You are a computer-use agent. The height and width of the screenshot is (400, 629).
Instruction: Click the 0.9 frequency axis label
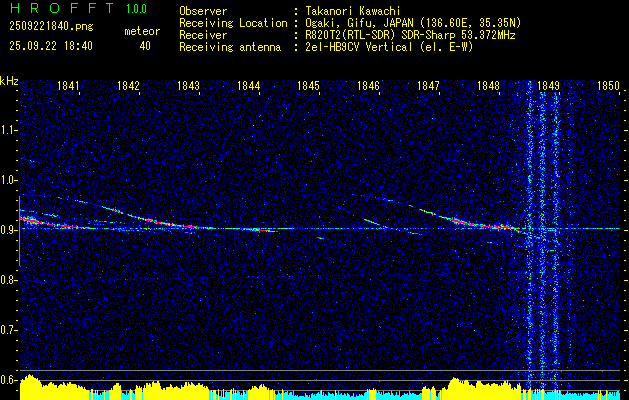(x=7, y=230)
